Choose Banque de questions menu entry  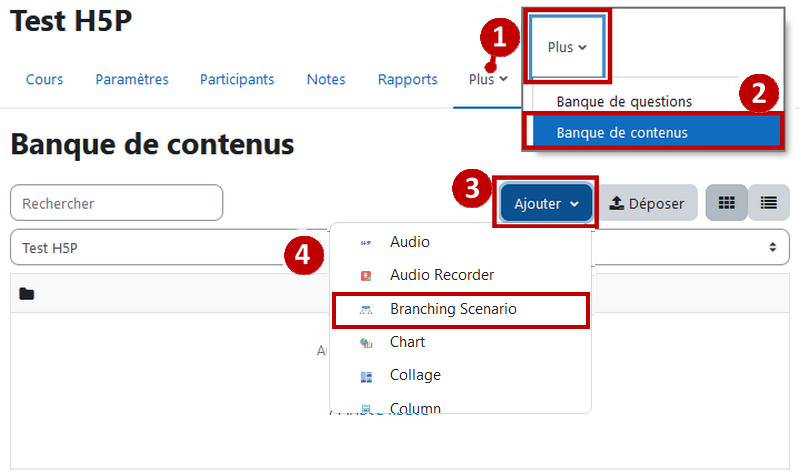[x=624, y=102]
